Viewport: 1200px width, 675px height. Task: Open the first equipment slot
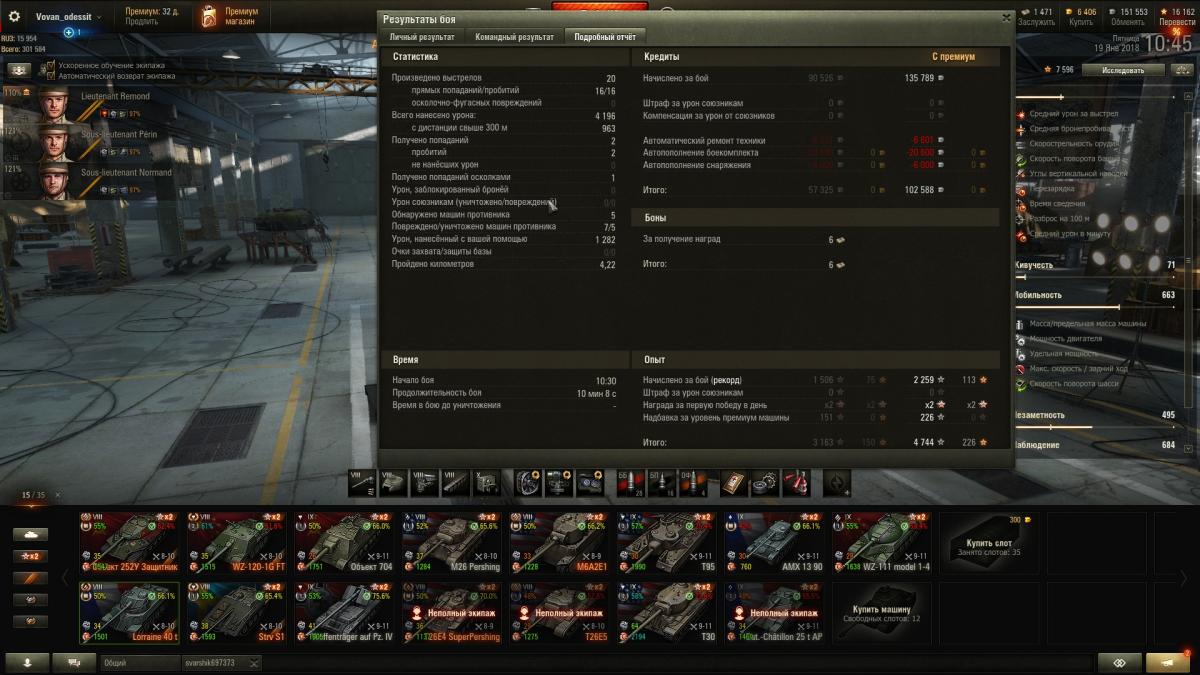pos(528,483)
